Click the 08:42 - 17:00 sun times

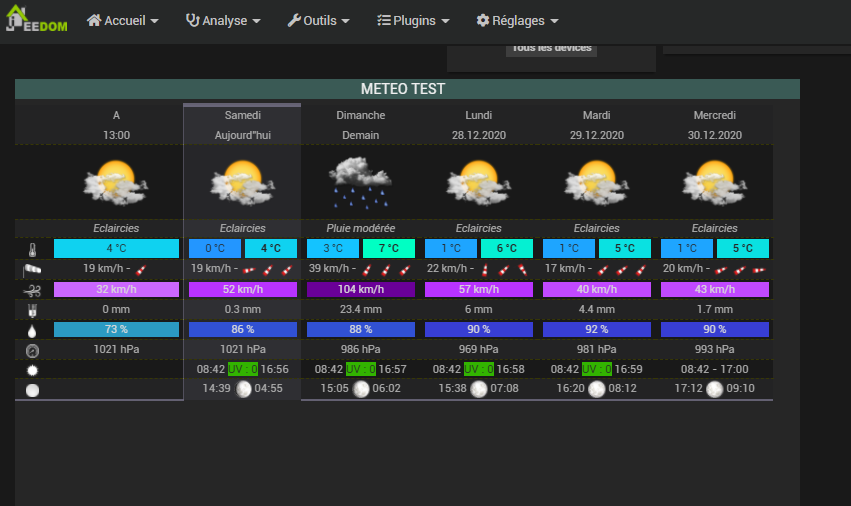pos(715,369)
